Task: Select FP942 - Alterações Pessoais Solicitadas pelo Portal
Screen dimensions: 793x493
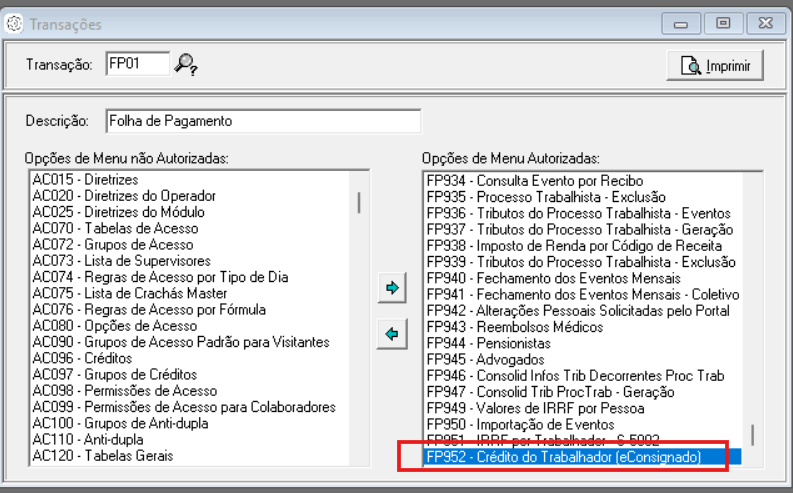Action: click(578, 310)
